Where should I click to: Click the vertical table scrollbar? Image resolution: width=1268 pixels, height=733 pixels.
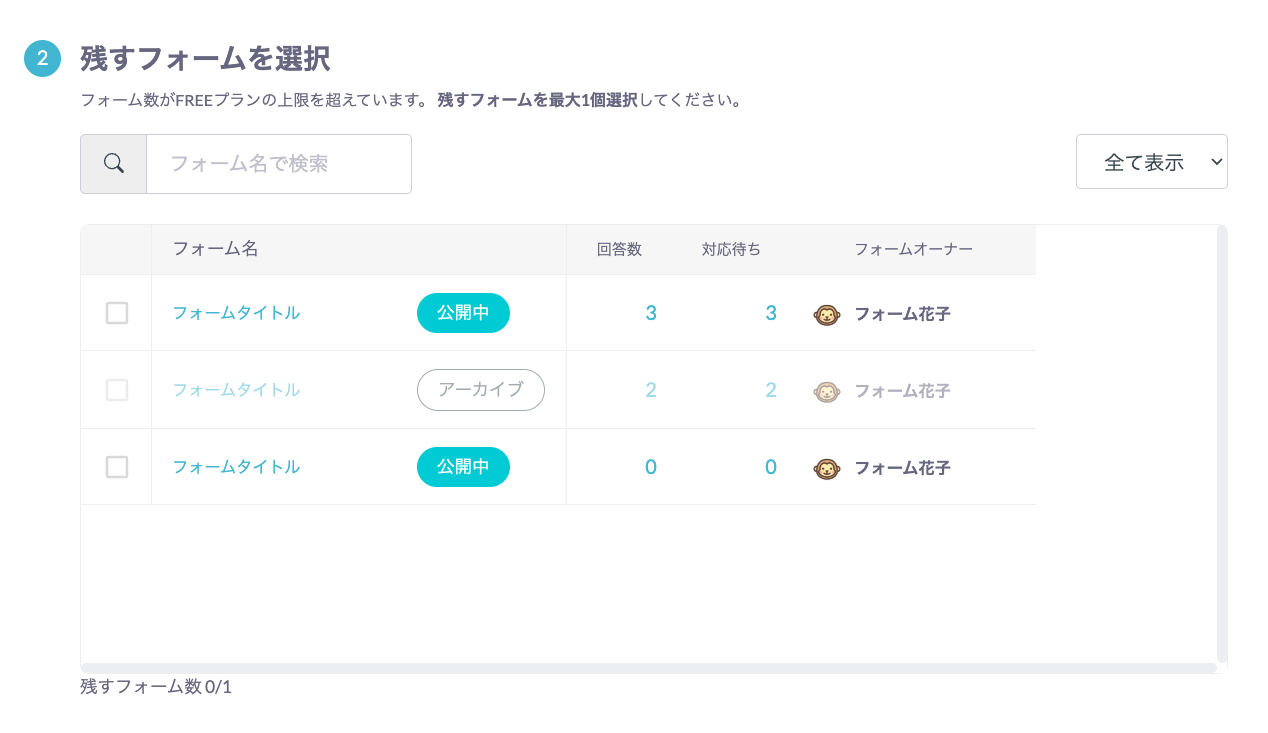point(1222,444)
